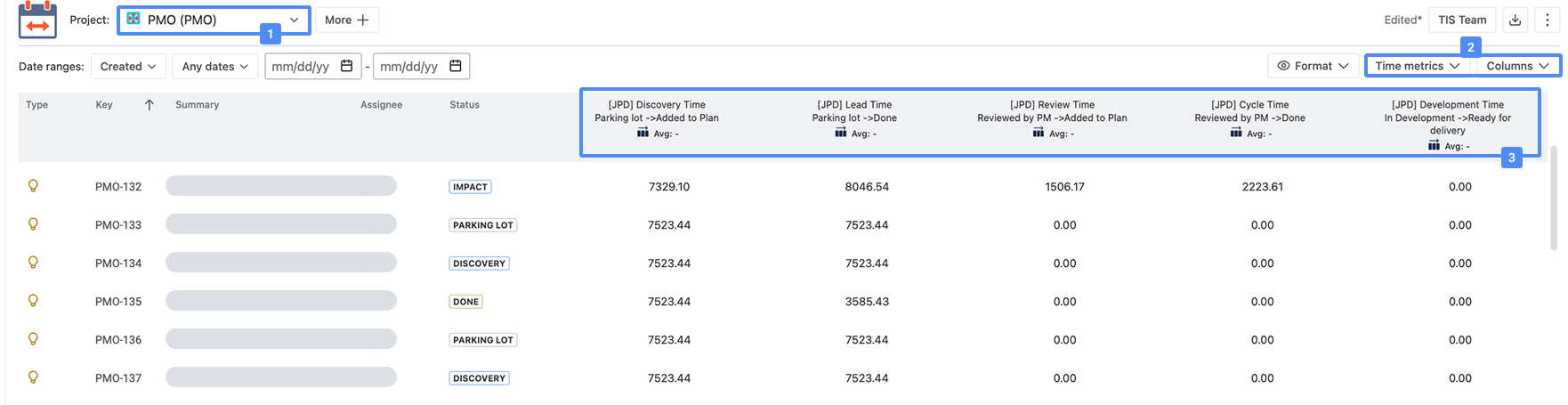Expand the Time metrics dropdown
This screenshot has width=1568, height=405.
(1418, 66)
